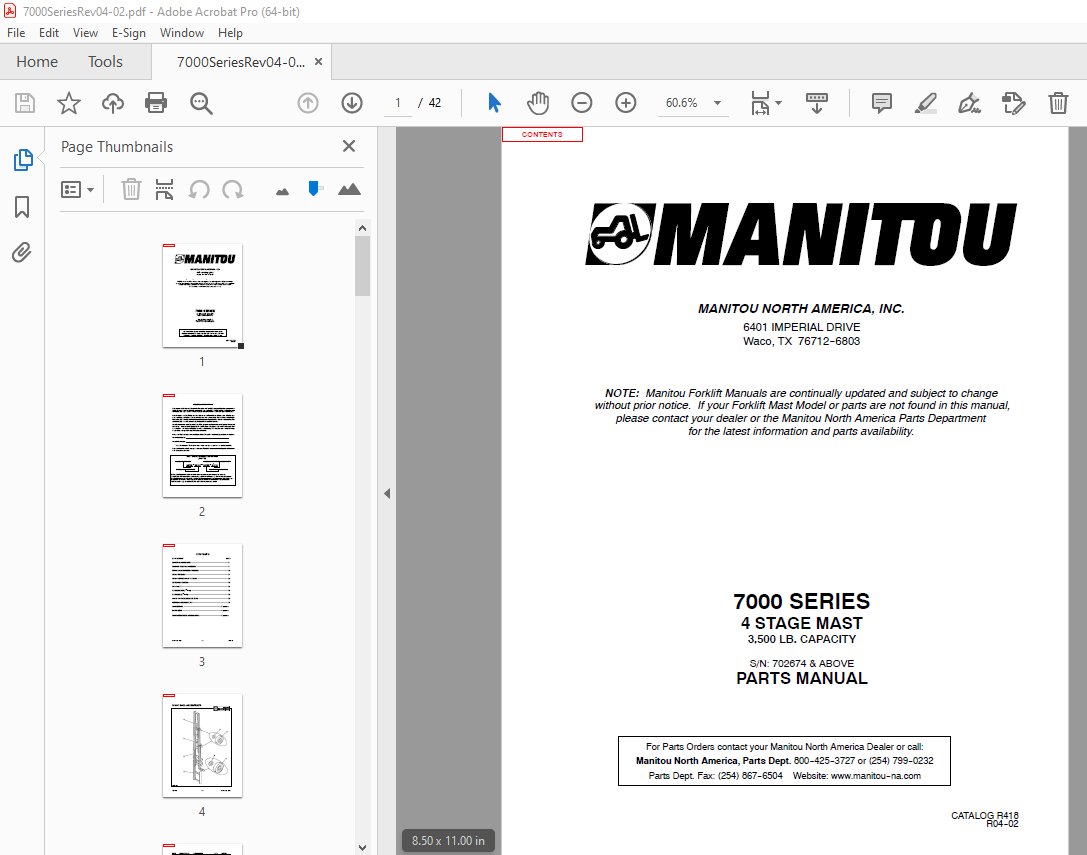
Task: Click the page number input field
Action: tap(398, 103)
